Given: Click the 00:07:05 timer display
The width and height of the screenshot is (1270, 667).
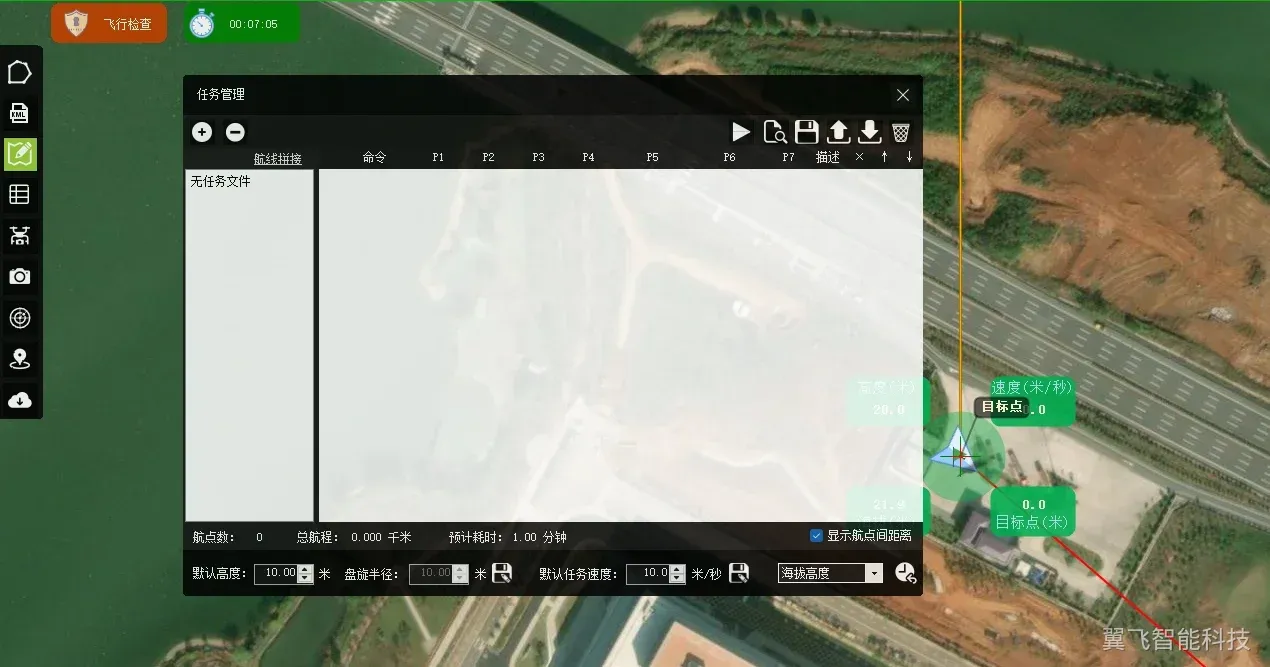Looking at the screenshot, I should point(253,24).
